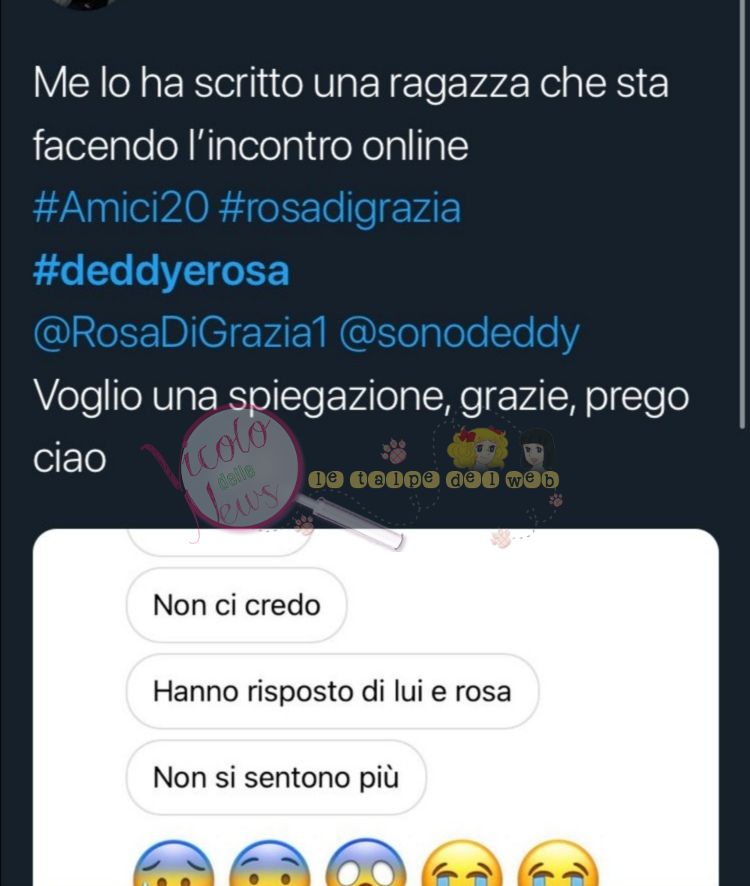Click the scrollbar at right edge

pyautogui.click(x=743, y=215)
